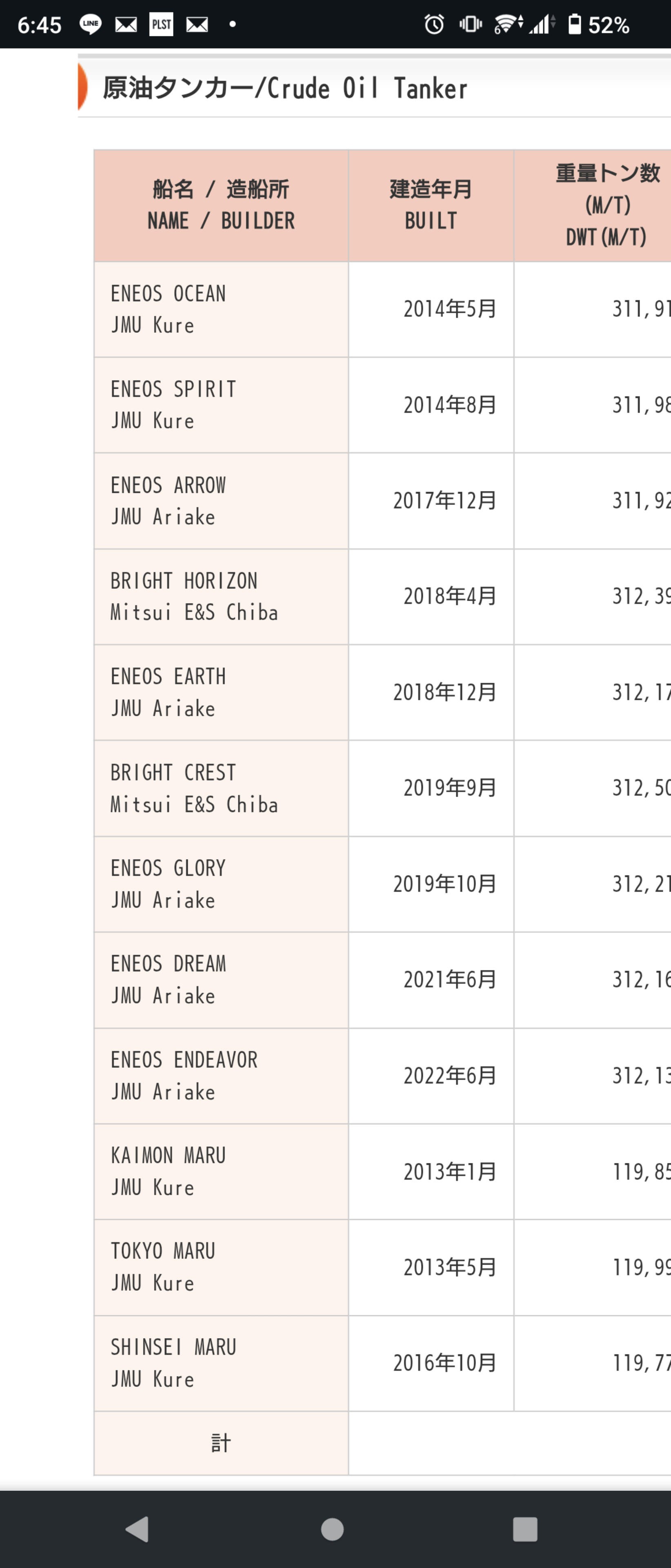Tap the battery indicator icon
Image resolution: width=671 pixels, height=1568 pixels.
[x=574, y=24]
